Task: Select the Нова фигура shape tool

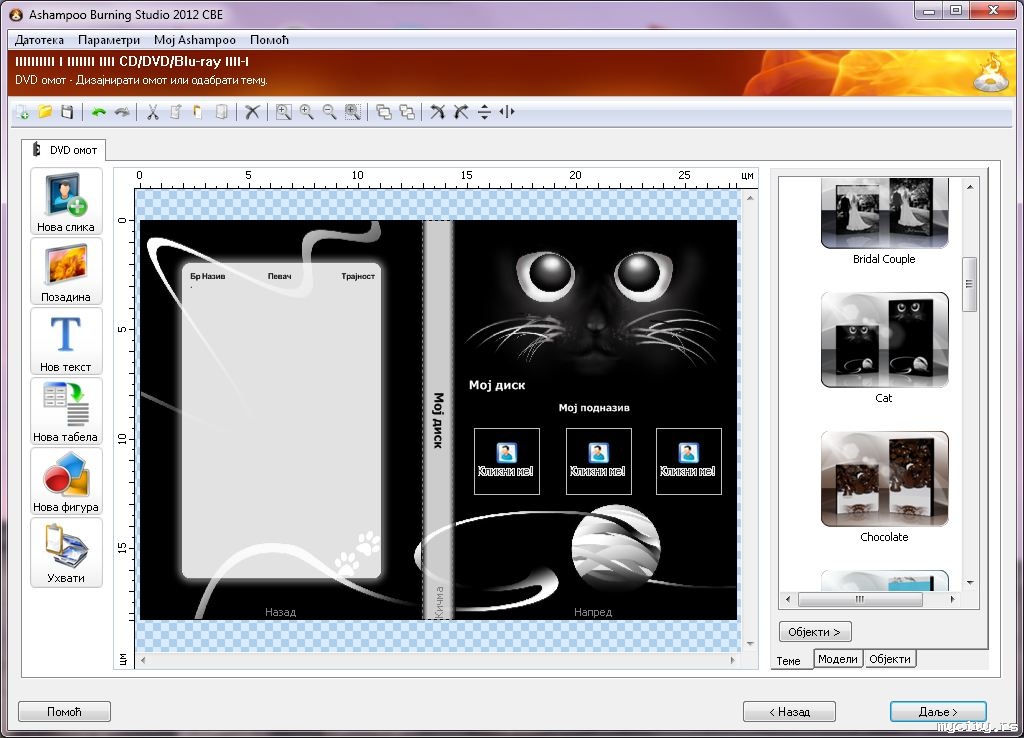Action: [66, 481]
